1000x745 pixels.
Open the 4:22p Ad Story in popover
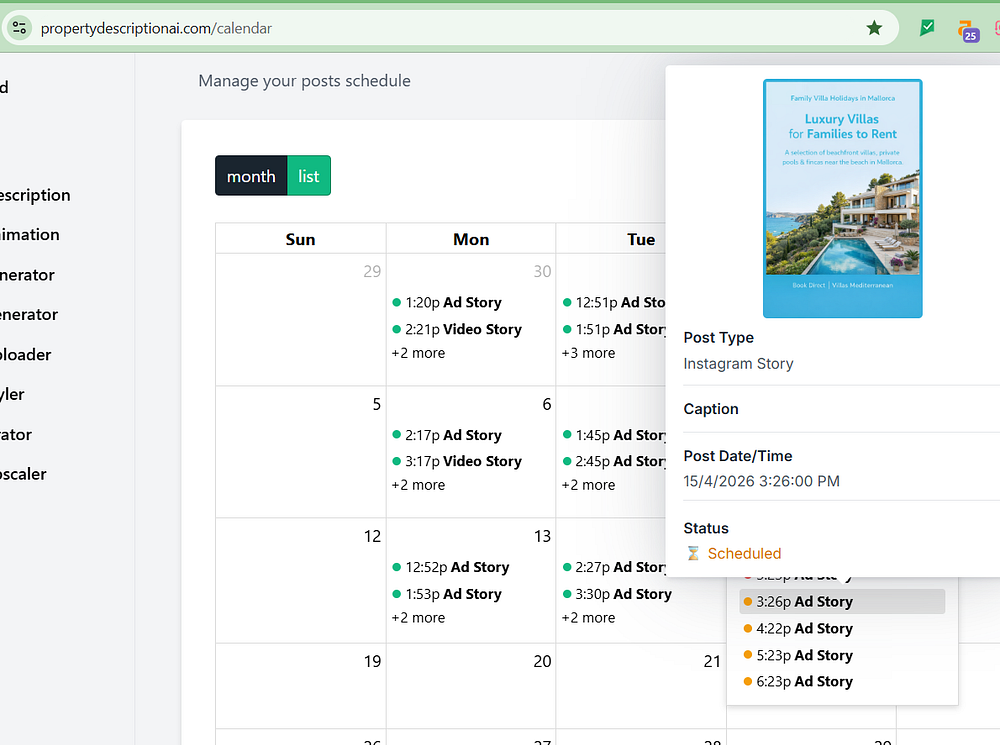pos(798,628)
